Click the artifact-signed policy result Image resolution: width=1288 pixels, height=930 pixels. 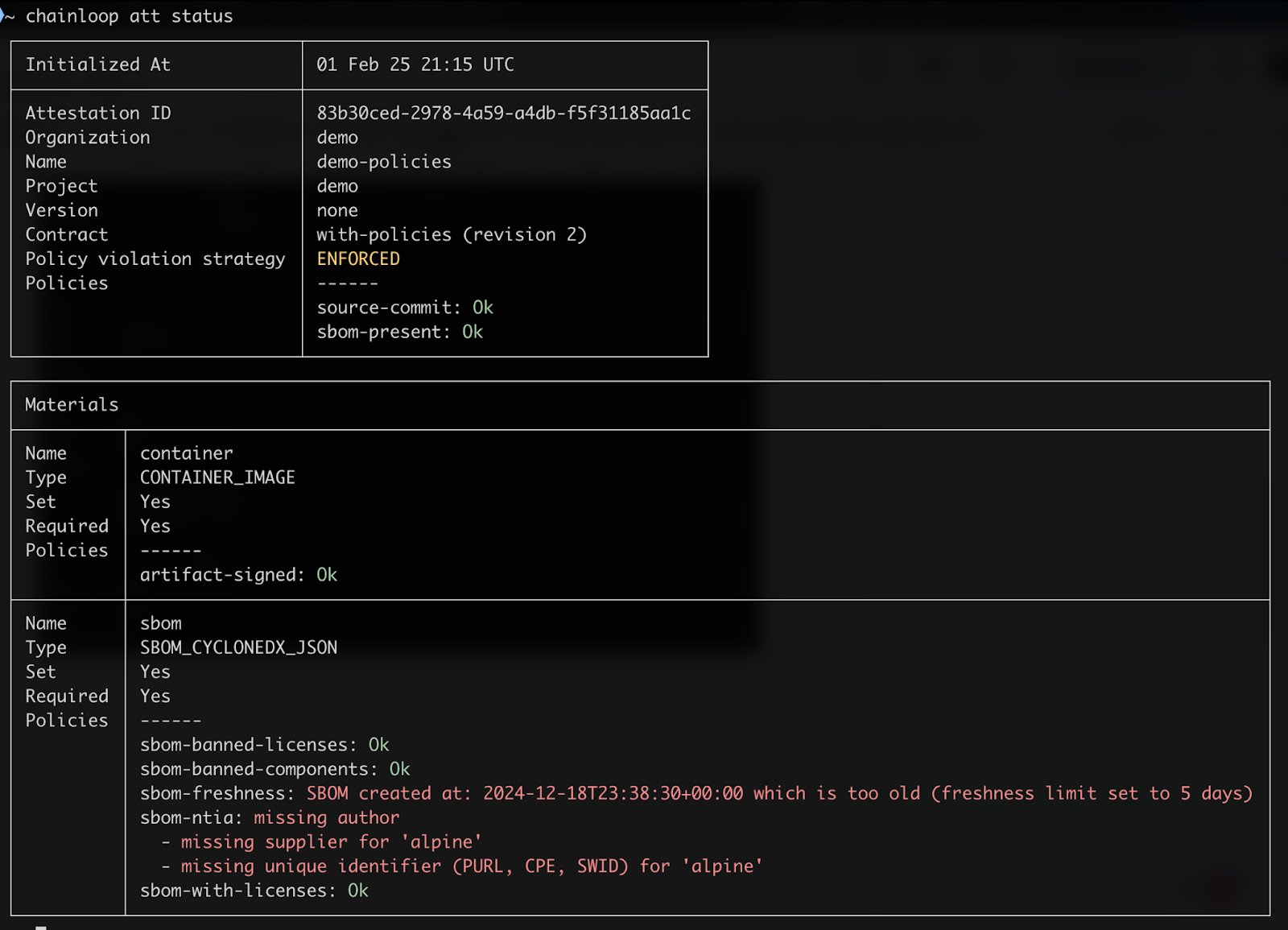(238, 575)
